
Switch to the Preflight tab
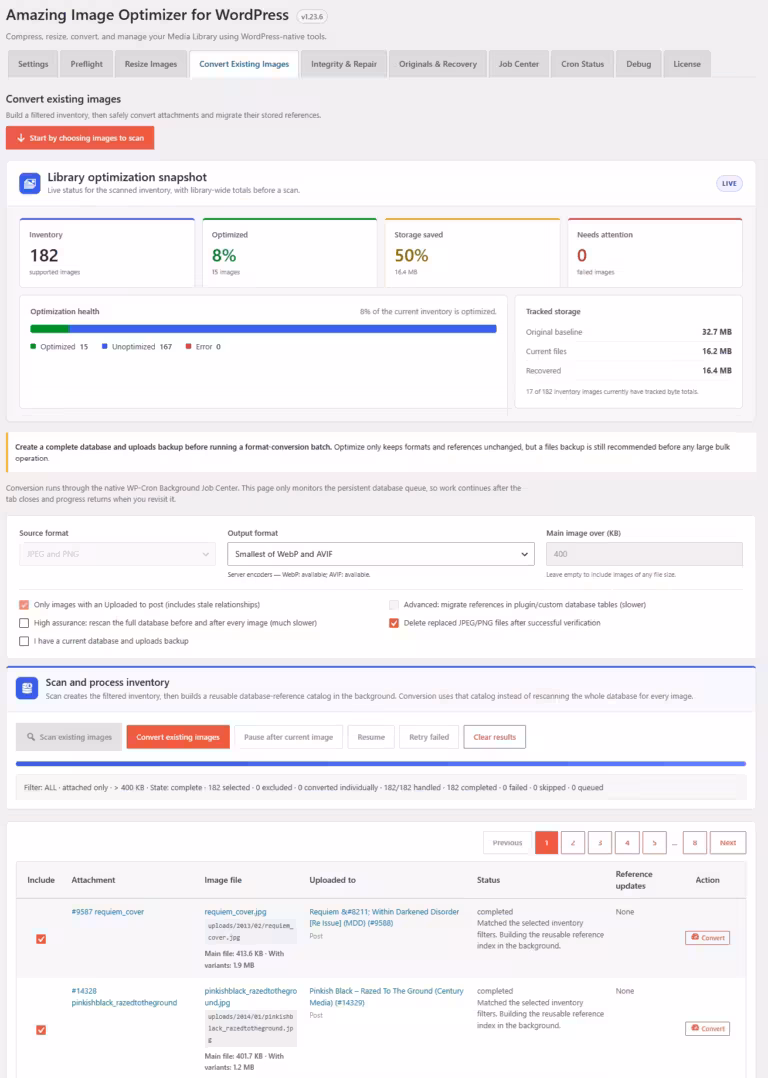click(x=87, y=64)
